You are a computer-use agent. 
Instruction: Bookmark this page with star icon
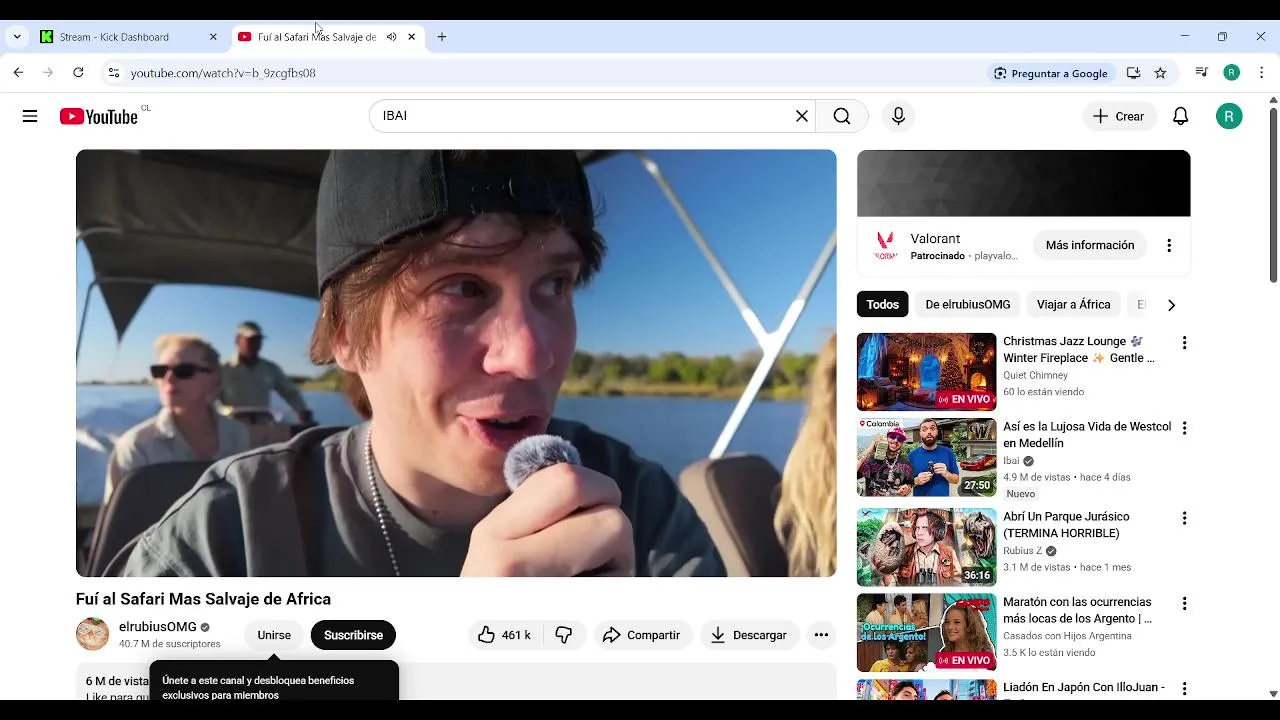(1160, 73)
